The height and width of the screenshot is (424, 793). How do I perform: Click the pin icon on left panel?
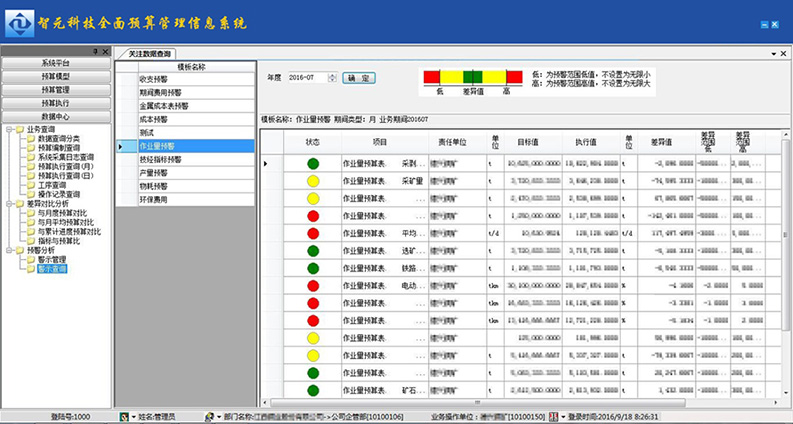click(95, 51)
